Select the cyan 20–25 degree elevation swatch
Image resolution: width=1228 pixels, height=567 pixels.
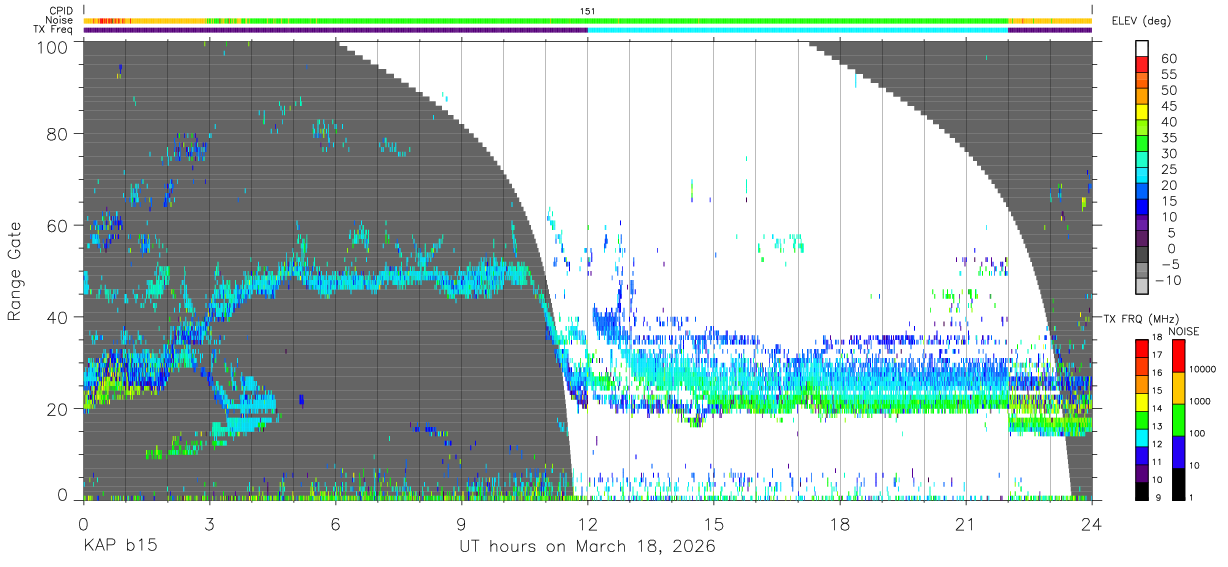[x=1143, y=176]
